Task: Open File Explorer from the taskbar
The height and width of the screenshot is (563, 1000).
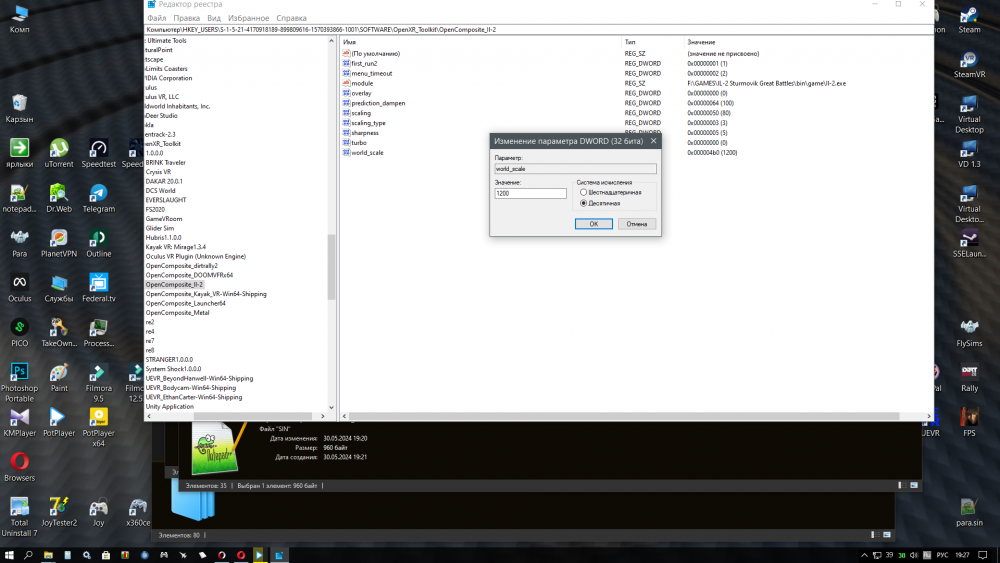Action: 48,555
